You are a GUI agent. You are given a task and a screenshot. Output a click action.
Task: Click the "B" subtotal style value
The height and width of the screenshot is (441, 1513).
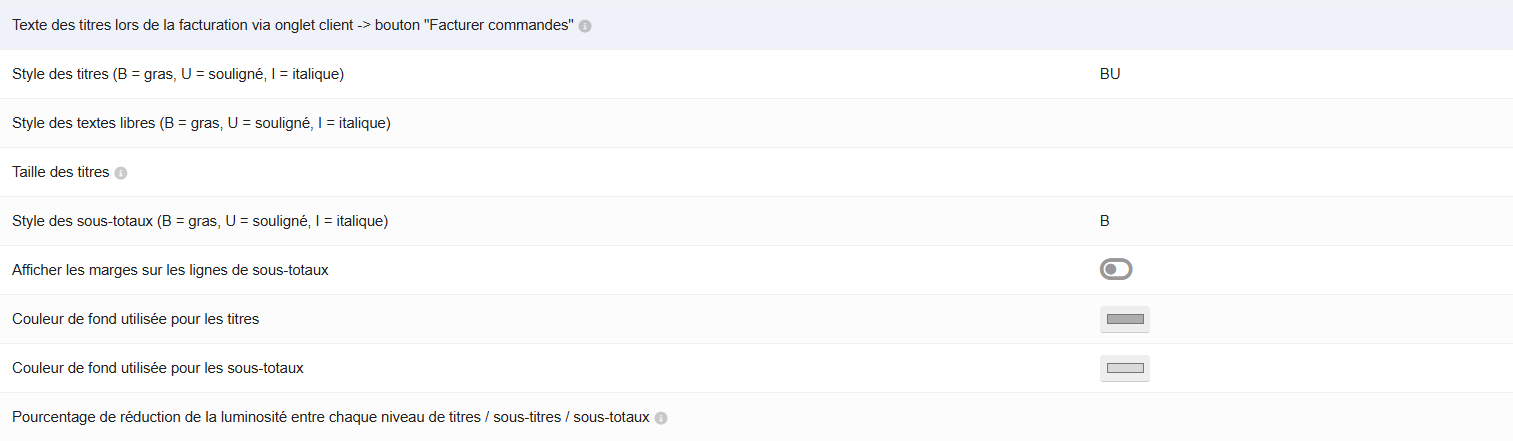coord(1105,221)
